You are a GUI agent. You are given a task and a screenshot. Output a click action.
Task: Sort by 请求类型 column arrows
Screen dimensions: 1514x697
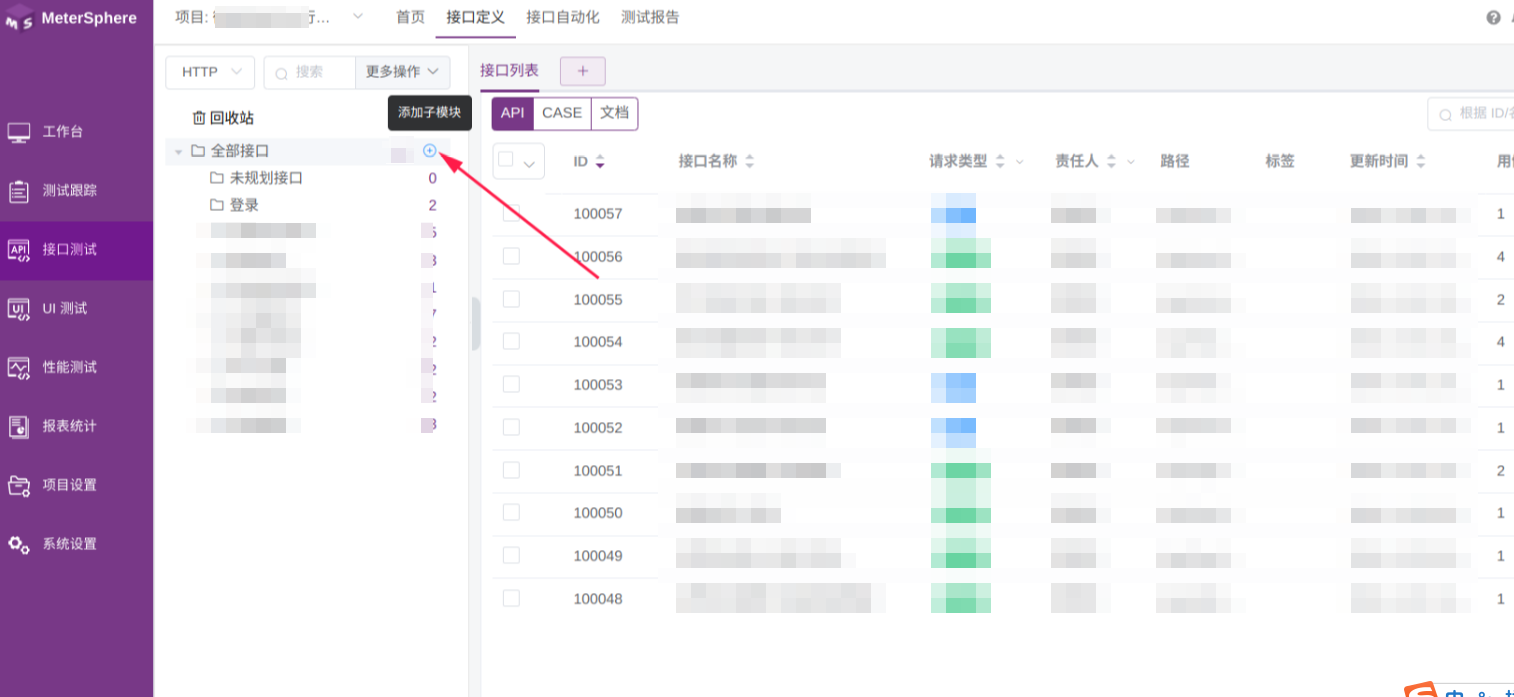(x=999, y=162)
